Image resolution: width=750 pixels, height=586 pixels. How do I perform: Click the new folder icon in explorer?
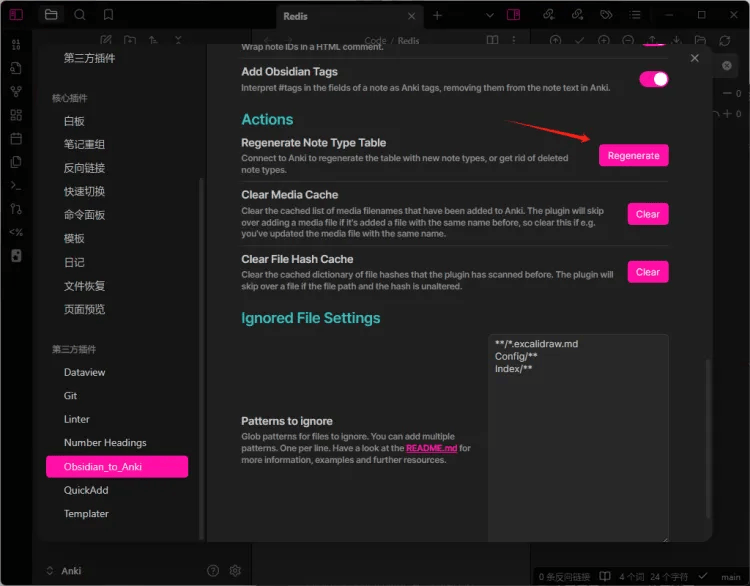[130, 40]
